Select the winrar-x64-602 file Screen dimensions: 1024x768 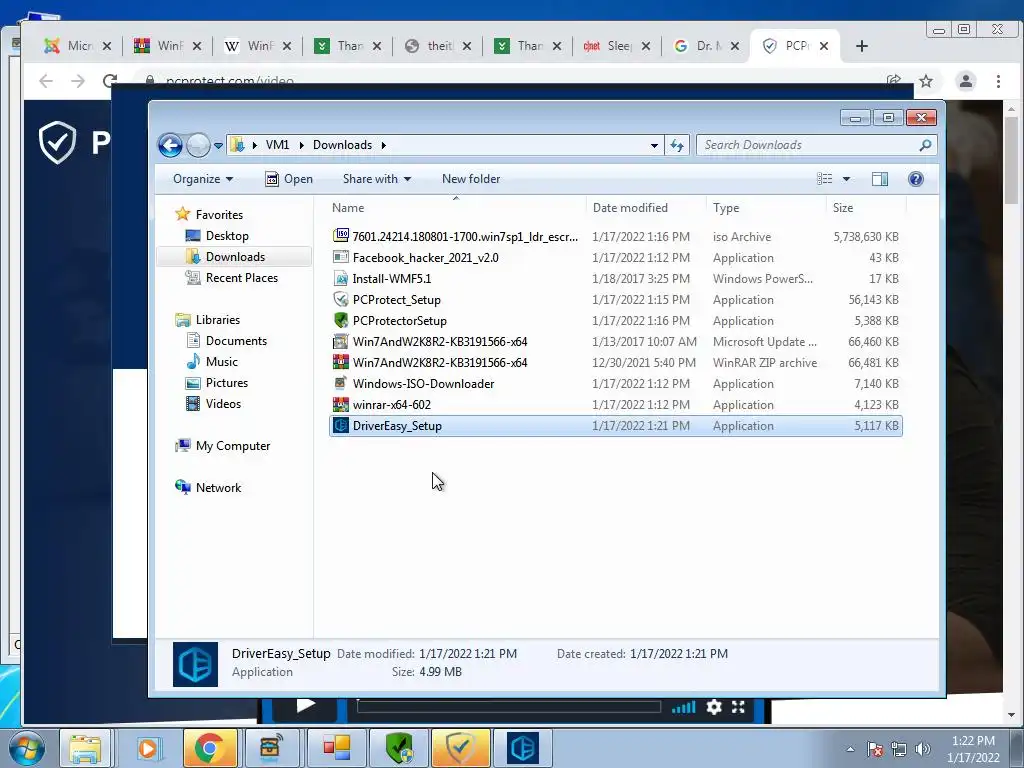616,405
